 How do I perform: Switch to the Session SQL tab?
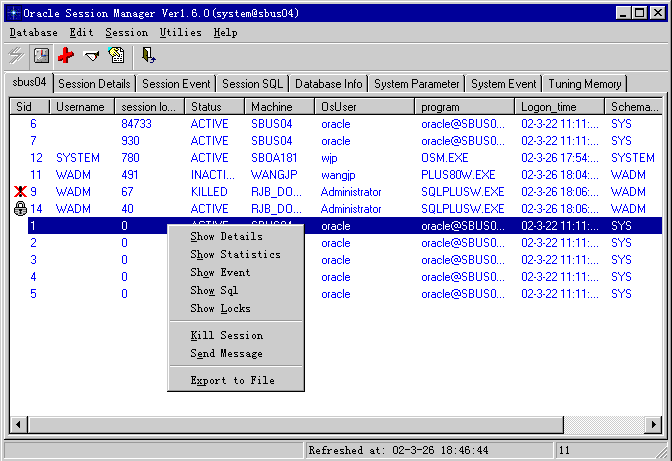[252, 84]
